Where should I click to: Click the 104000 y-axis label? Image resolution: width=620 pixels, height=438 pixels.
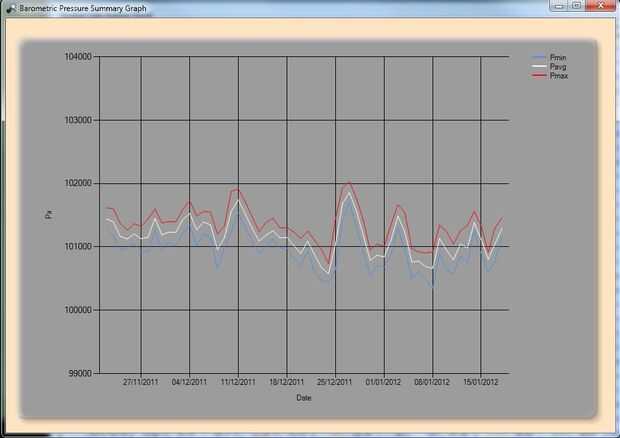pyautogui.click(x=78, y=57)
